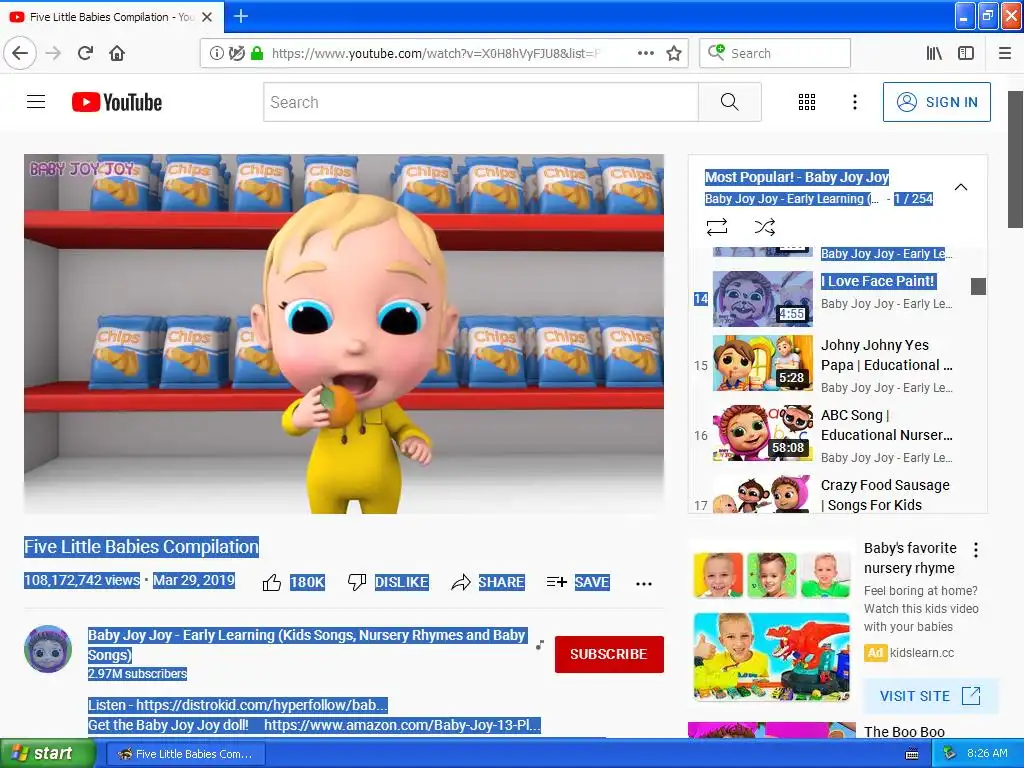Open Baby Joy Joy channel name link
Screen dimensions: 1024x768
point(306,645)
